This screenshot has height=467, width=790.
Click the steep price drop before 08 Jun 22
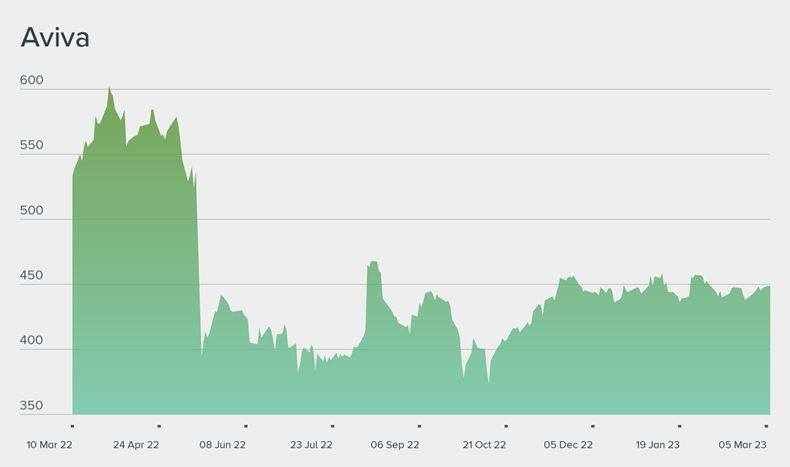point(198,270)
